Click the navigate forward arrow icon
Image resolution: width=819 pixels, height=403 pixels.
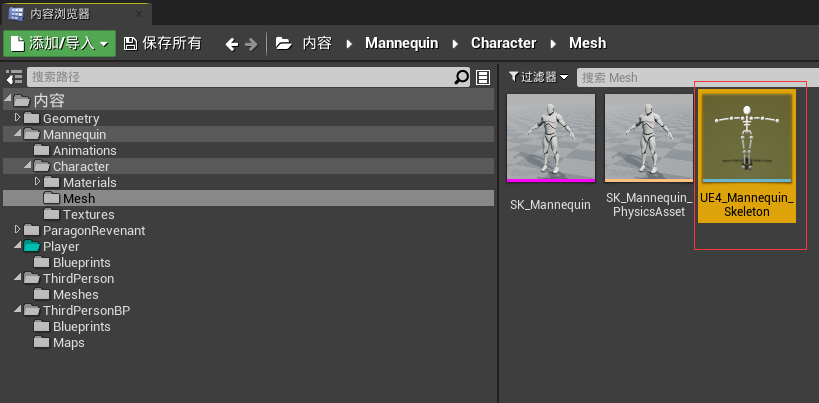[251, 44]
